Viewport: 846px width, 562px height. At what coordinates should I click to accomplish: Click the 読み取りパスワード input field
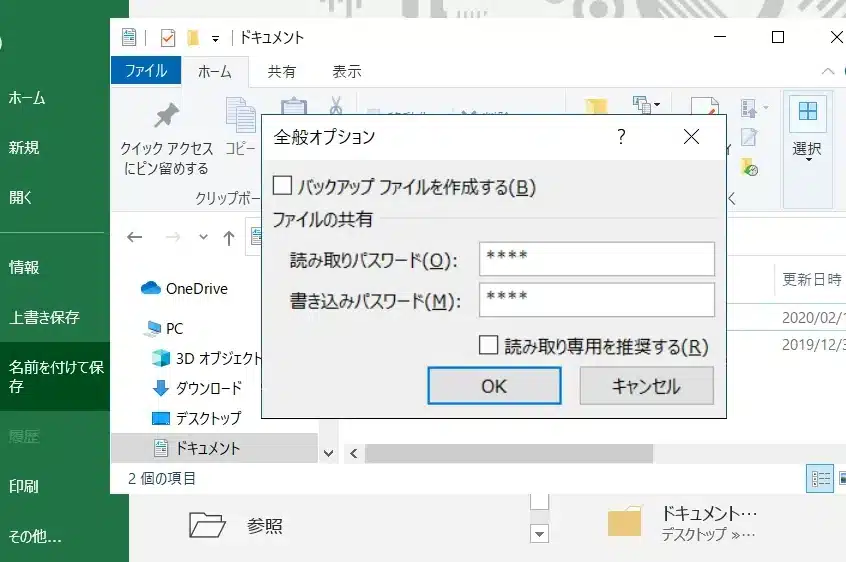(597, 258)
